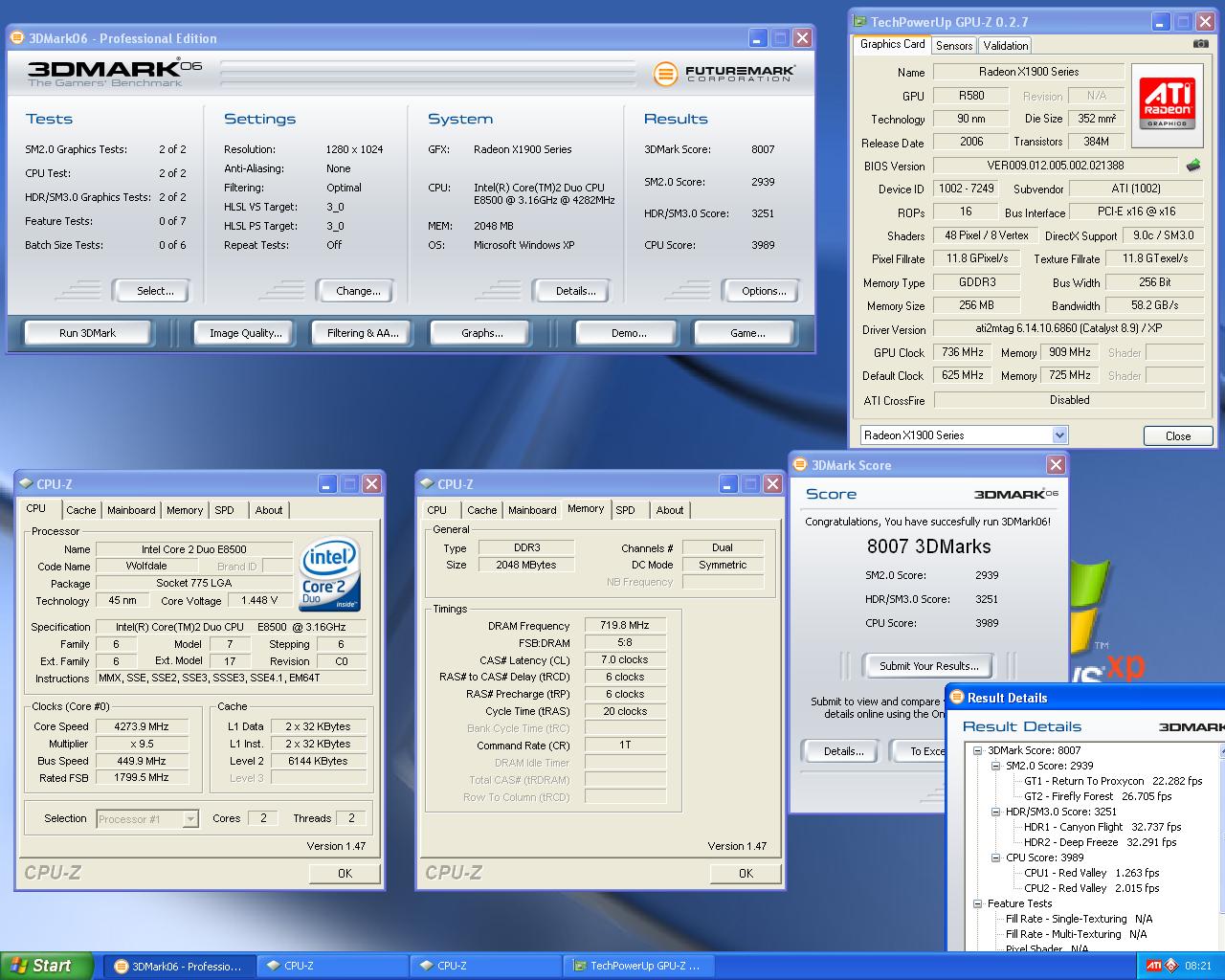Click the system tray clock 08:21
This screenshot has width=1225, height=980.
click(1198, 966)
